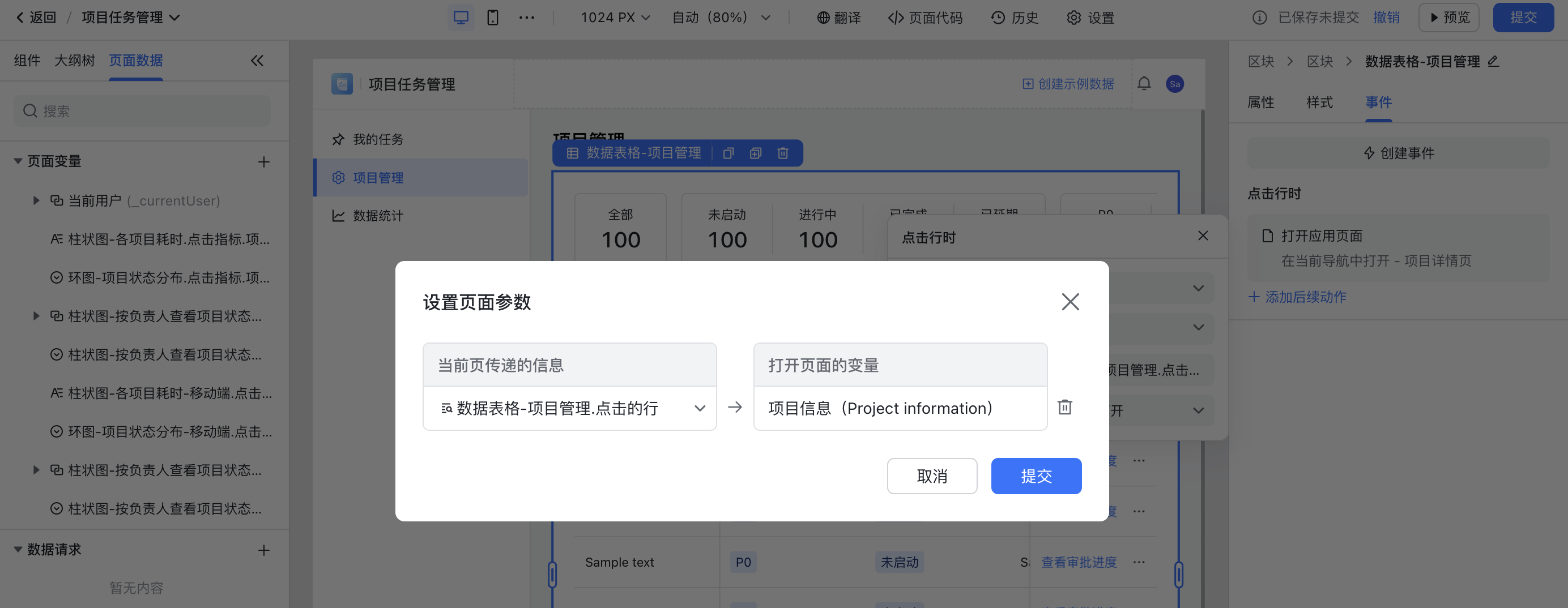Open the 历史 history panel

[1014, 18]
